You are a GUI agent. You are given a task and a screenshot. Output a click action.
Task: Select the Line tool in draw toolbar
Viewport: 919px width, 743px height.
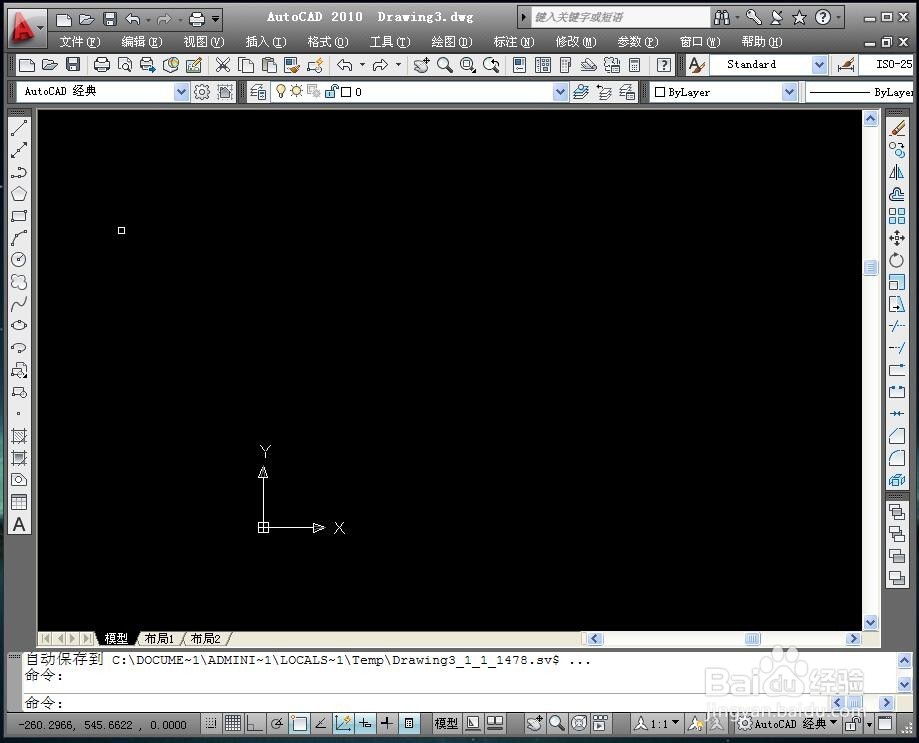pyautogui.click(x=19, y=128)
